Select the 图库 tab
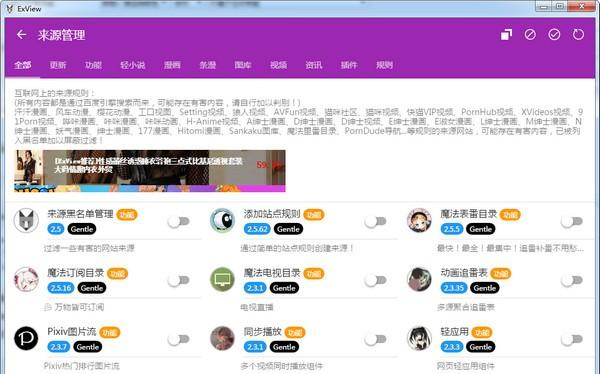Screen dimensions: 600x374 [x=243, y=65]
